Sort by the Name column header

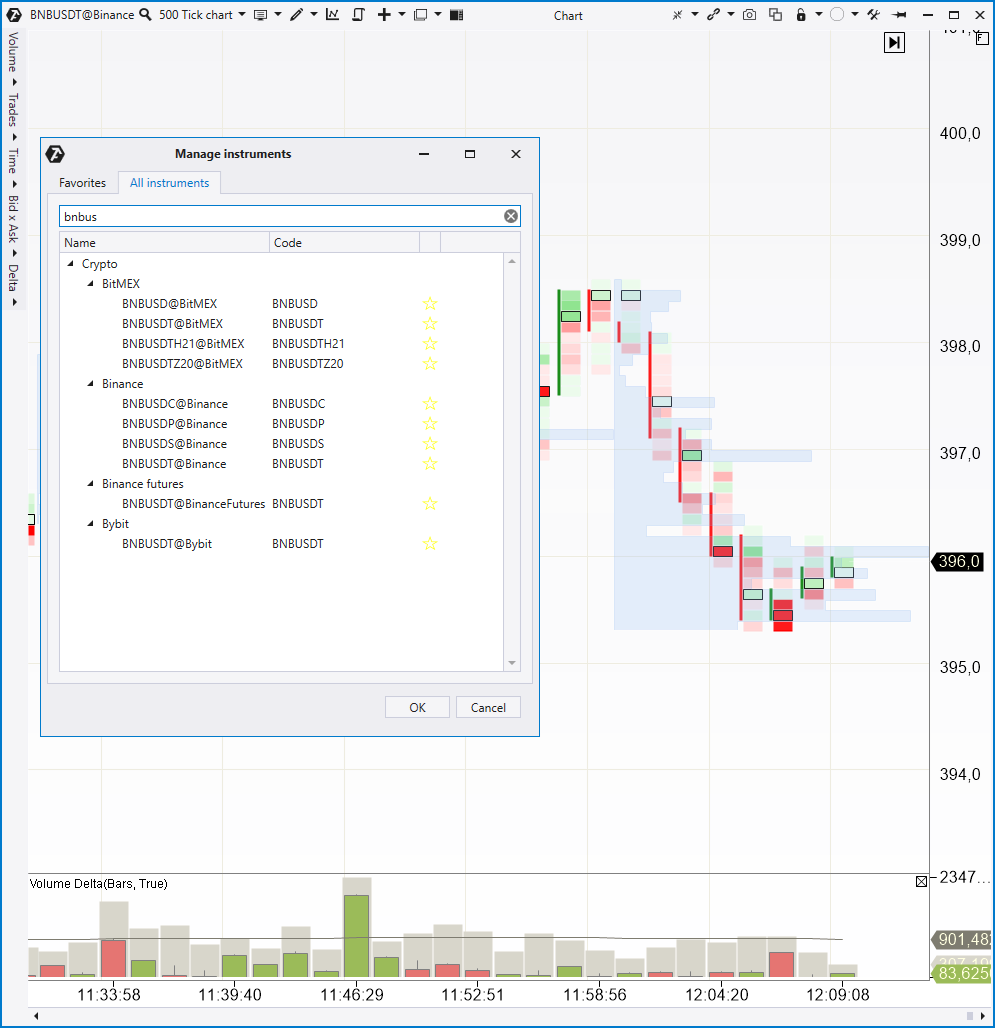(164, 243)
